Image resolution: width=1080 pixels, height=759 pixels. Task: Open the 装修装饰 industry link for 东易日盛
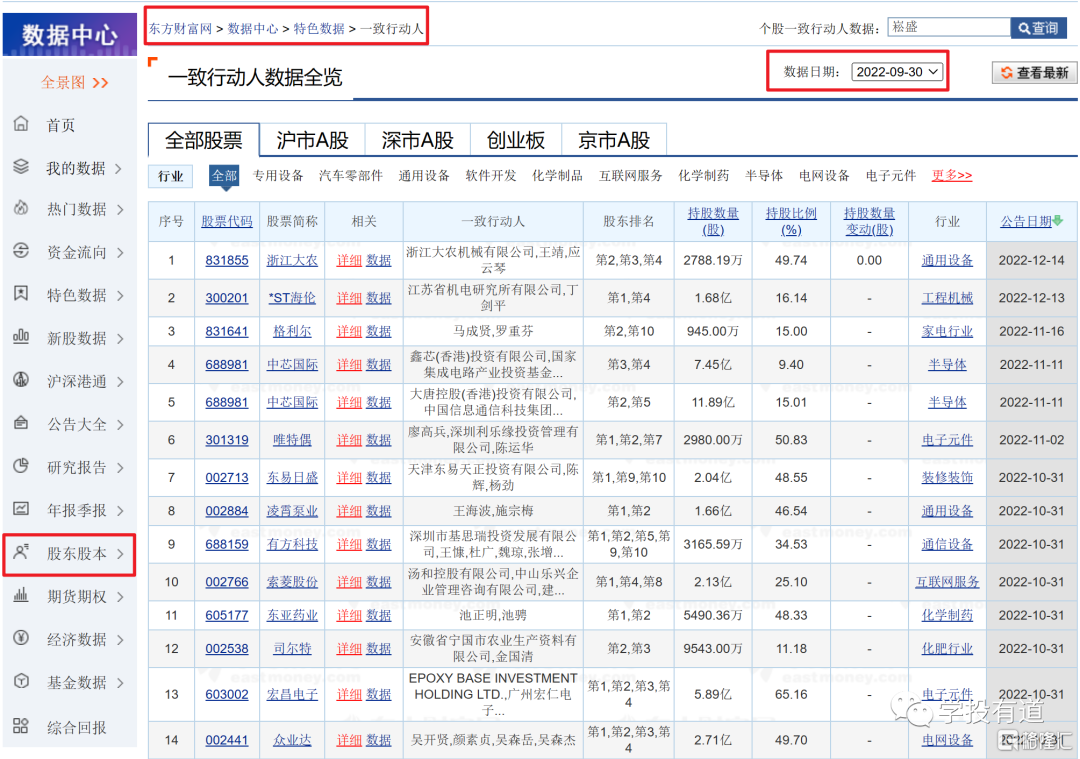947,477
